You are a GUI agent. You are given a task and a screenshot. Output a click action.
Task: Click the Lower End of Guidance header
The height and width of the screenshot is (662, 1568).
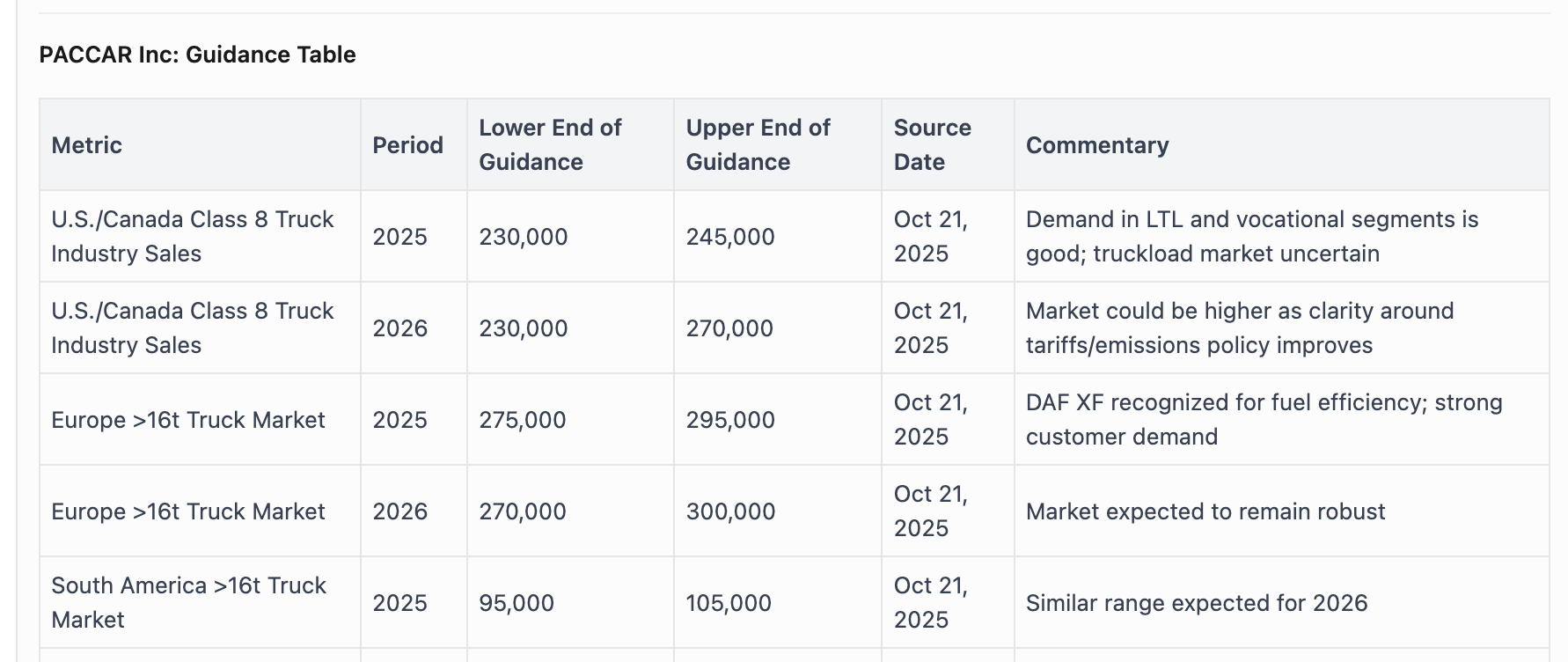(x=550, y=145)
